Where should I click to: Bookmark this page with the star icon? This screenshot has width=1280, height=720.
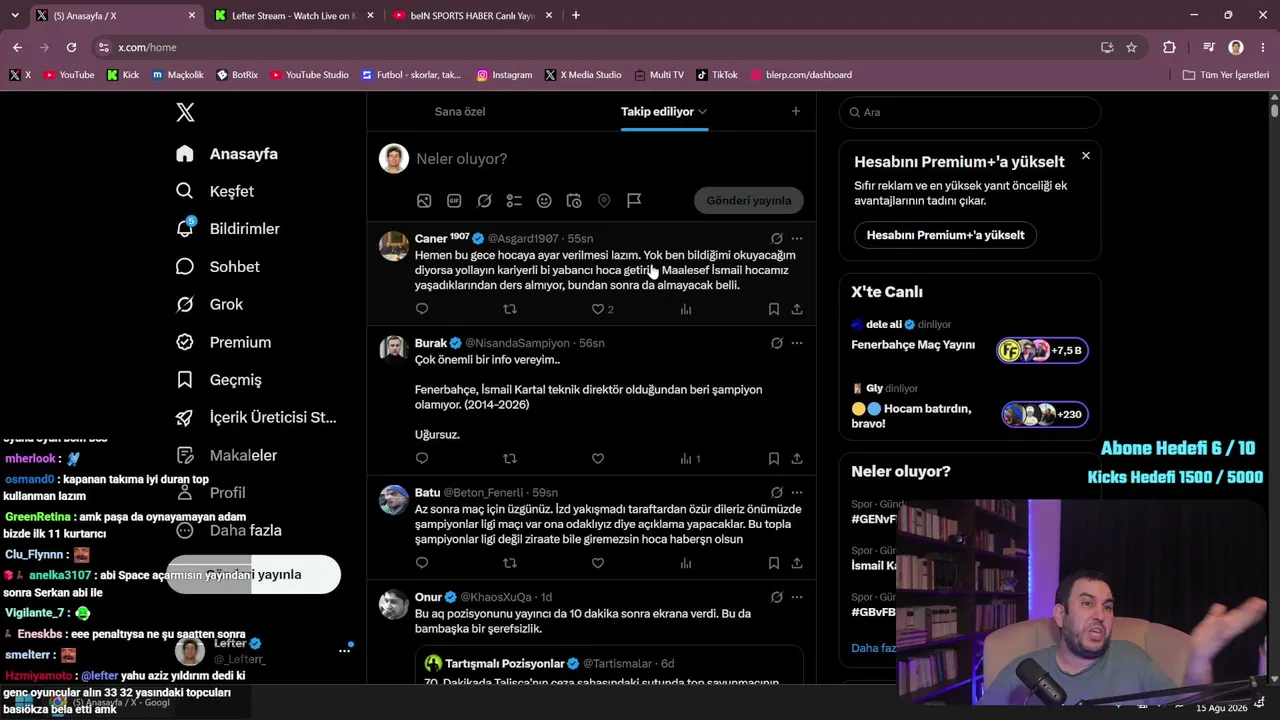point(1131,47)
